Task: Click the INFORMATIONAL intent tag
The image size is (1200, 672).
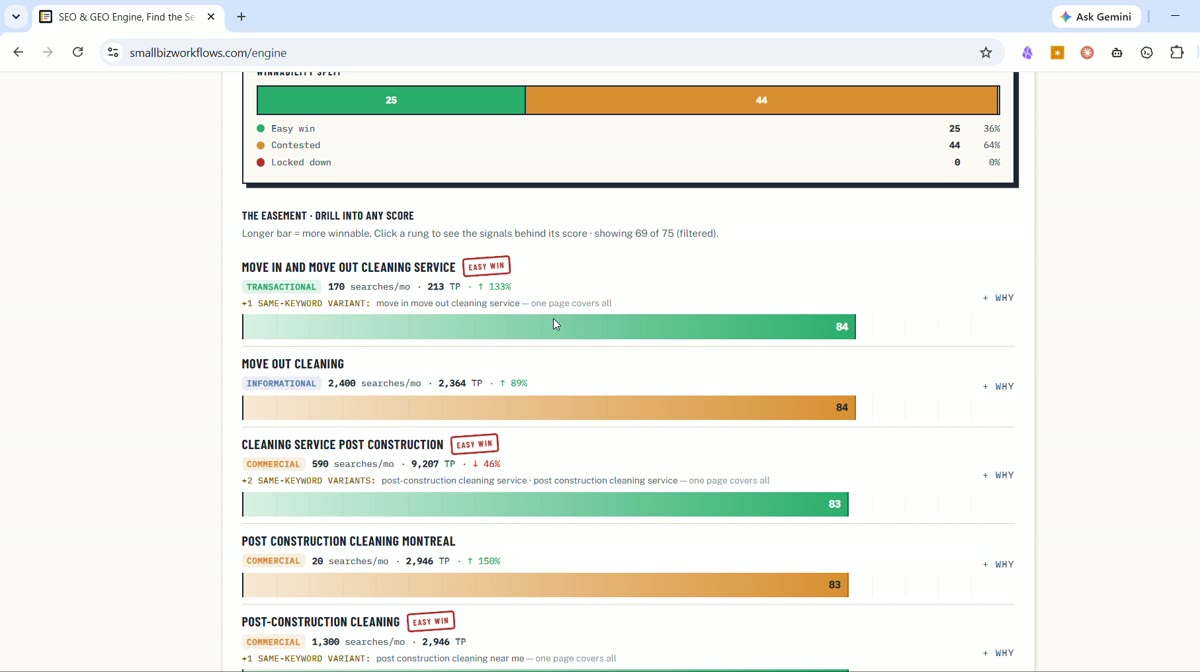Action: 281,384
